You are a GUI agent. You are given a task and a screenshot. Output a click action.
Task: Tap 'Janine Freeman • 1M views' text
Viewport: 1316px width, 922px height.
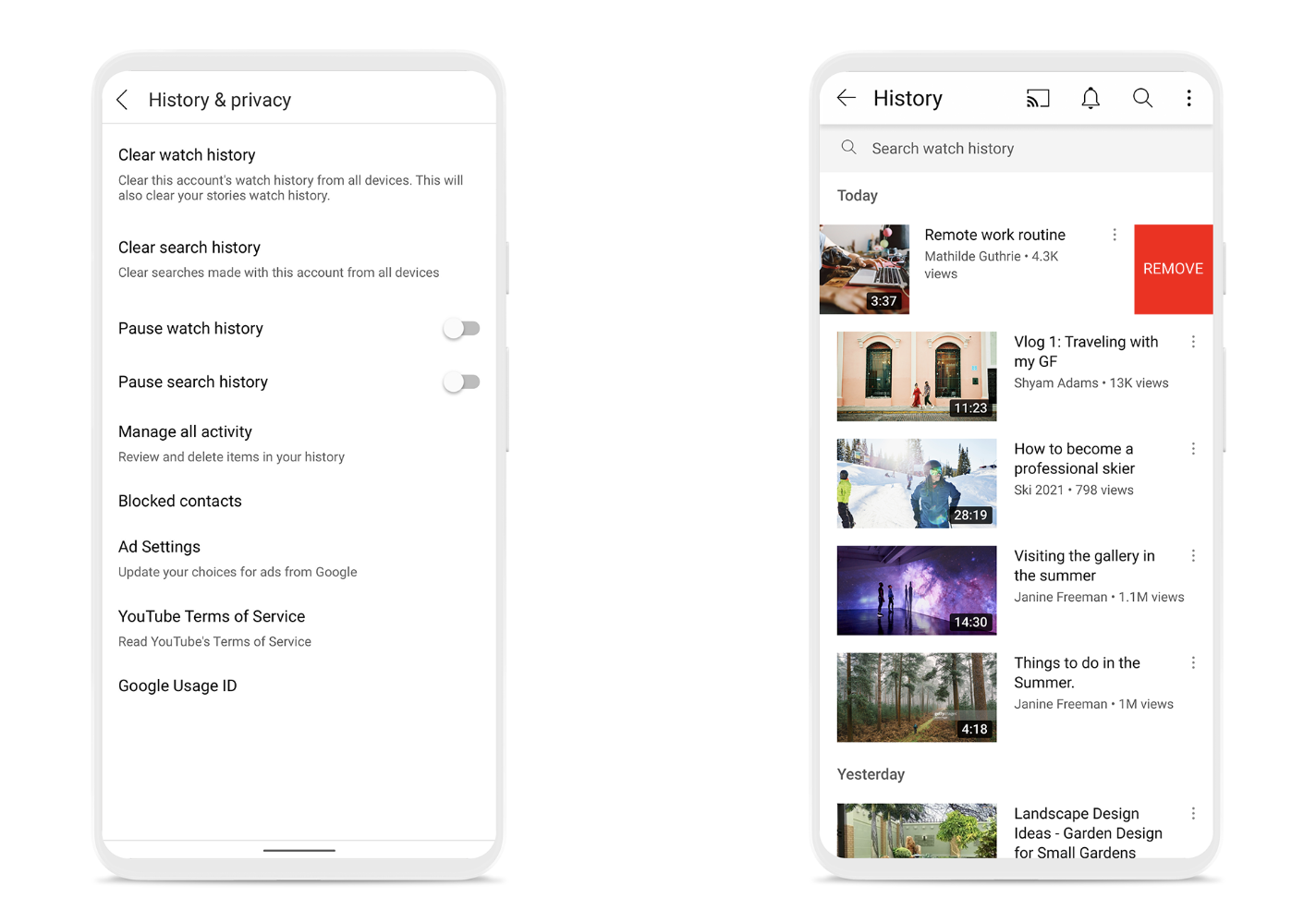pyautogui.click(x=1093, y=705)
